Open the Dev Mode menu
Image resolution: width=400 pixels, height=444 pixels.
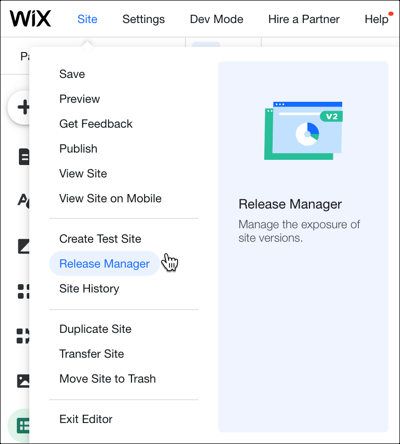click(216, 19)
